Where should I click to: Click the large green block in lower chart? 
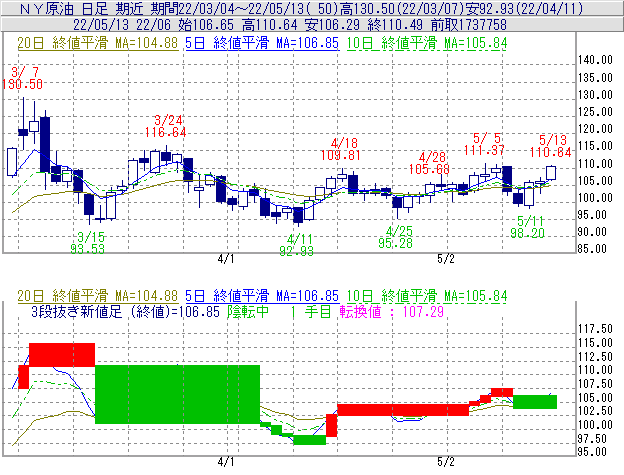point(177,394)
